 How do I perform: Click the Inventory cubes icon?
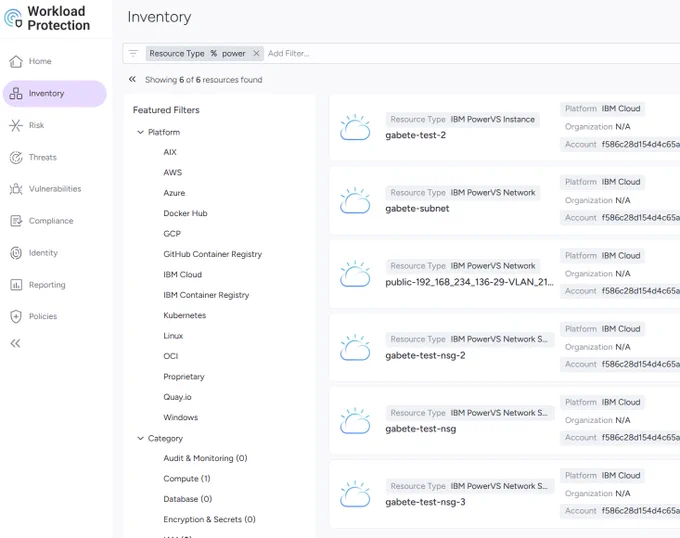click(16, 93)
